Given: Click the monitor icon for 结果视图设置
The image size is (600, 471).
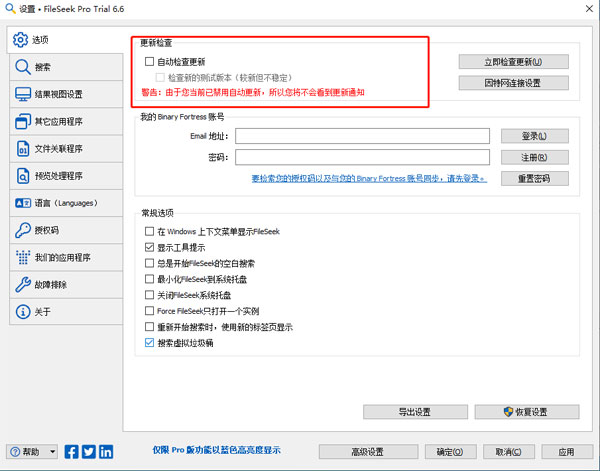Looking at the screenshot, I should coord(23,94).
